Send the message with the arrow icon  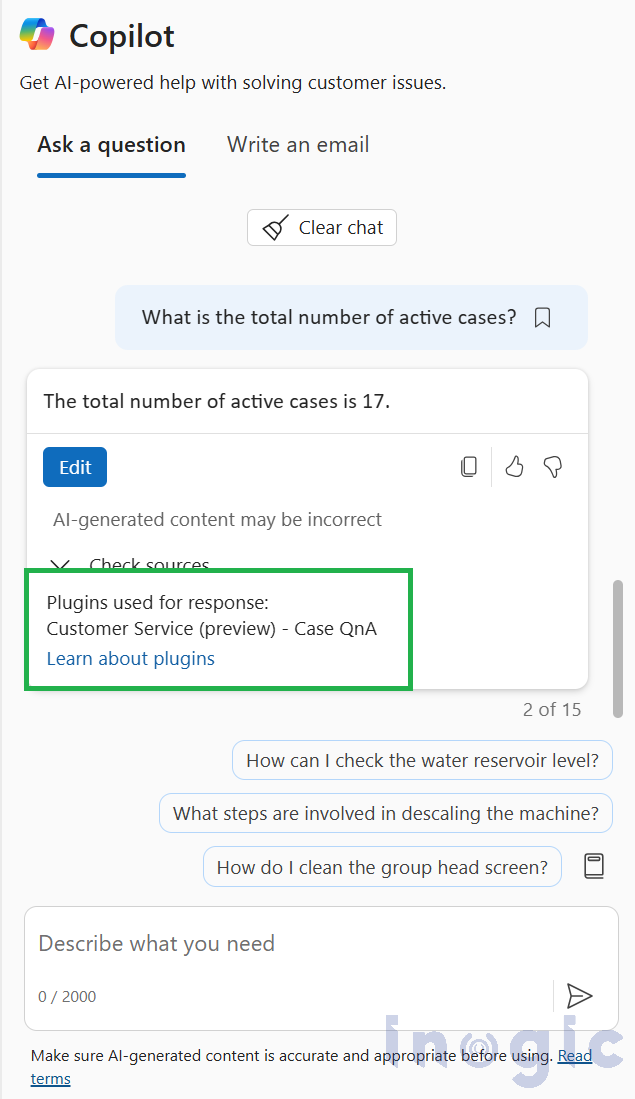point(580,995)
